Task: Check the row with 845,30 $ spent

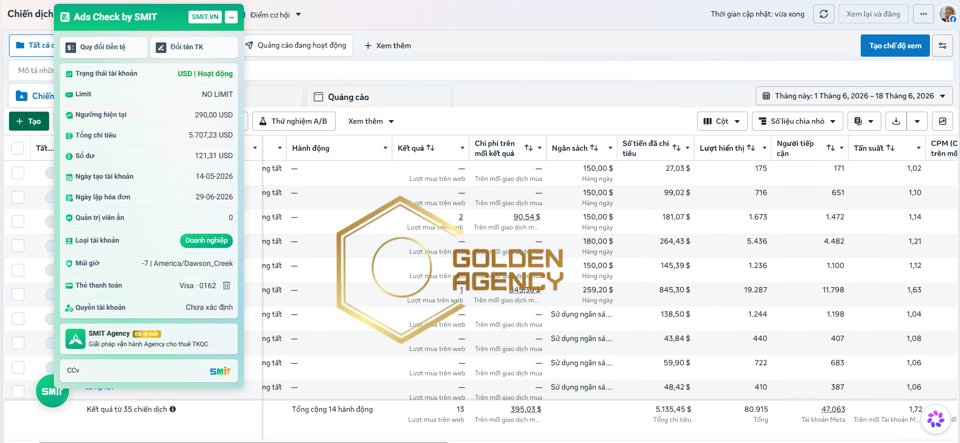Action: (18, 294)
